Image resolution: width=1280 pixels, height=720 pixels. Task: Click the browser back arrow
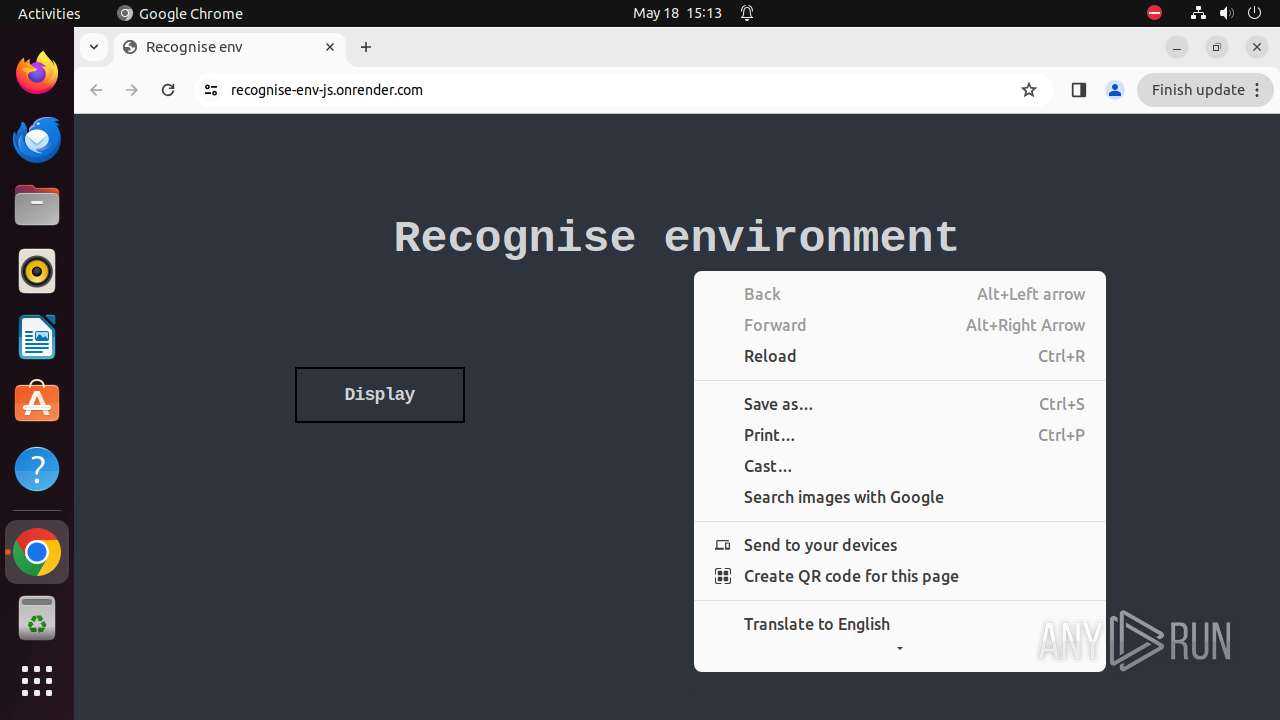[96, 90]
